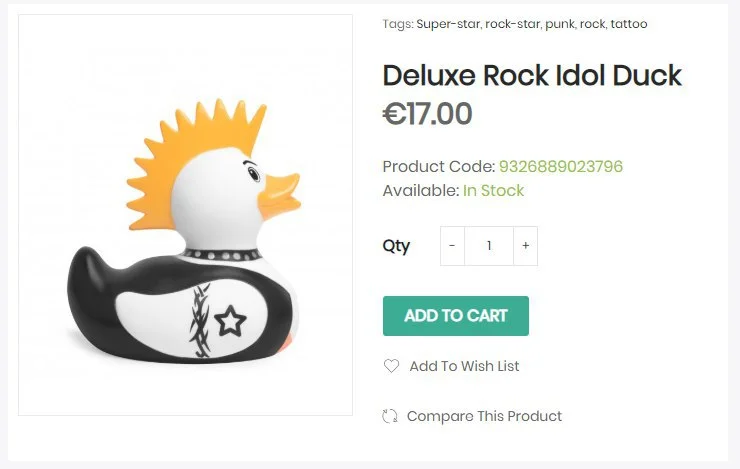Select the standalone rock tag
This screenshot has width=740, height=469.
[592, 24]
